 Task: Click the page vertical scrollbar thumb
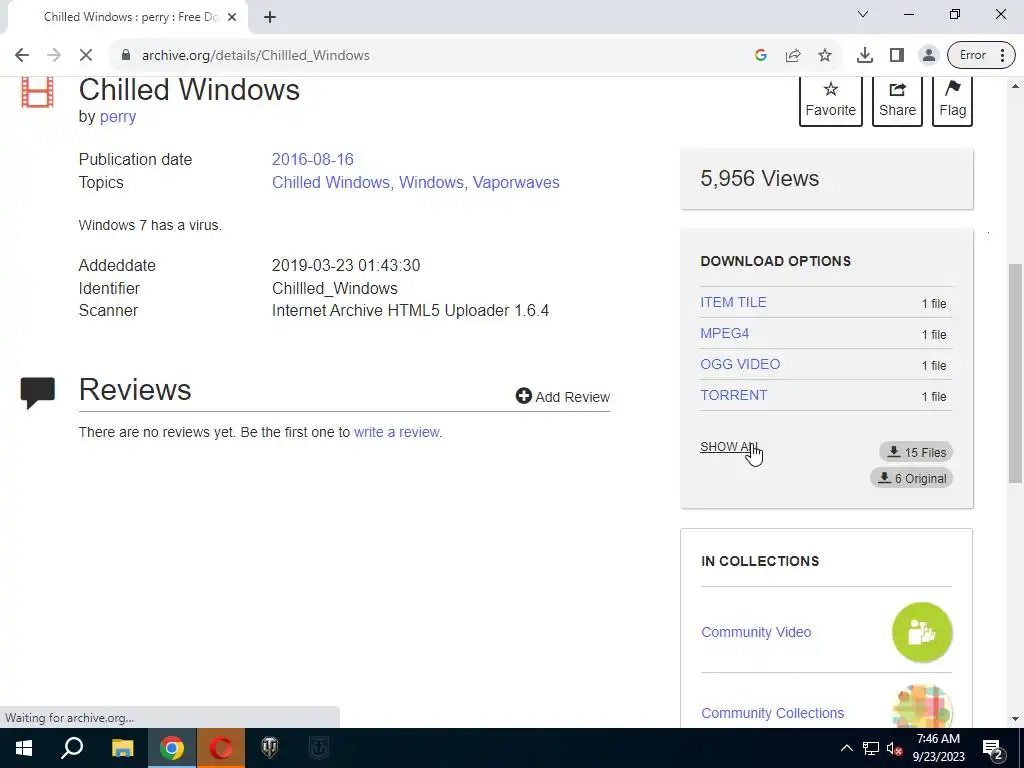pyautogui.click(x=1016, y=372)
